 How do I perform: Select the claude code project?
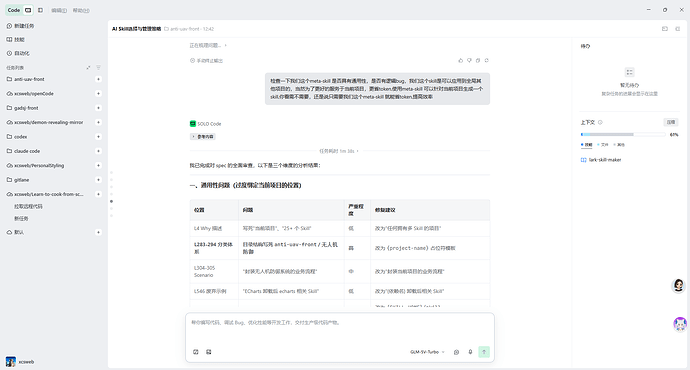tap(23, 151)
